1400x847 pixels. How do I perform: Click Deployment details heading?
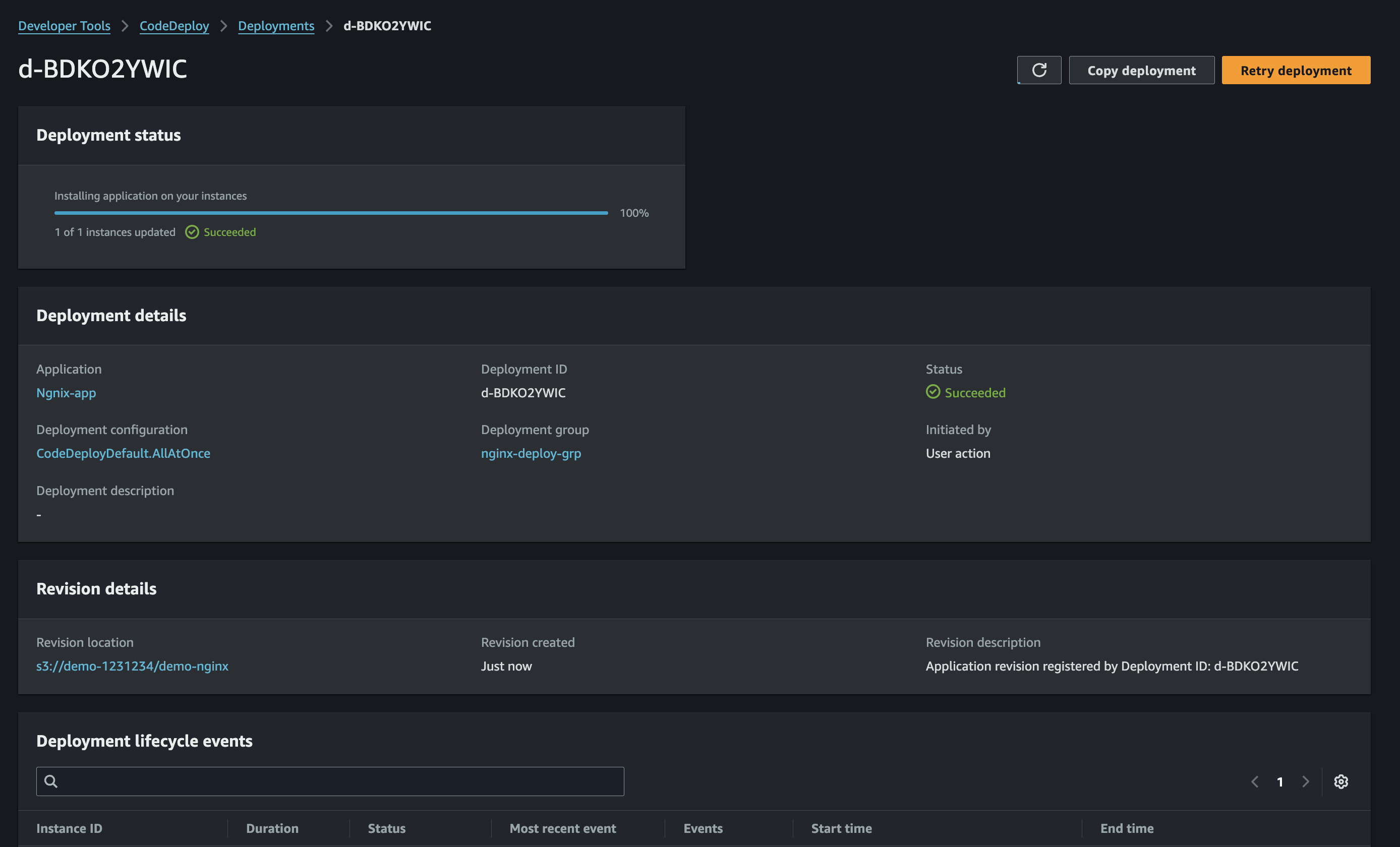coord(111,315)
